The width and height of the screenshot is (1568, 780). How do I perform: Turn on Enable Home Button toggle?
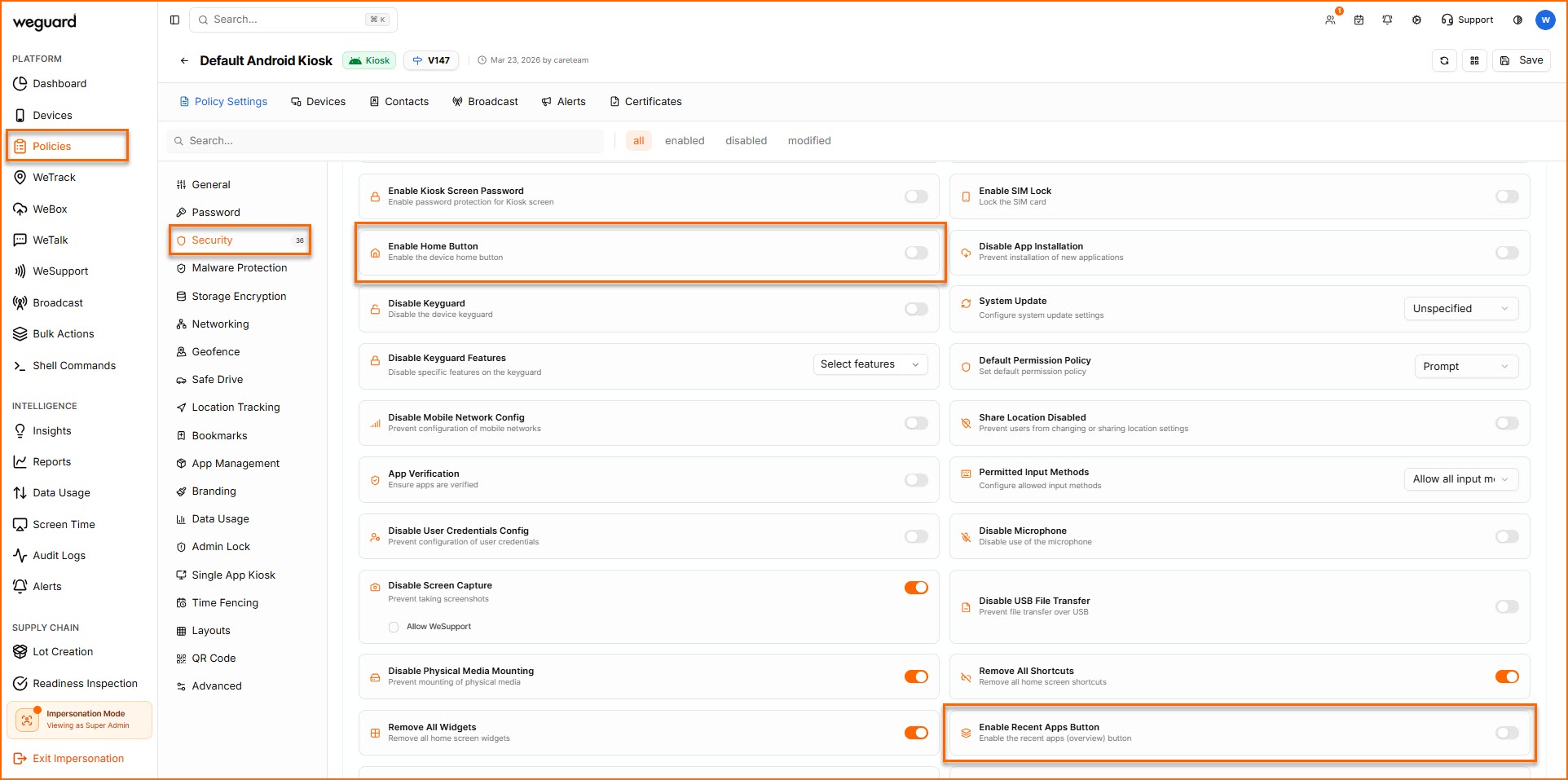916,253
